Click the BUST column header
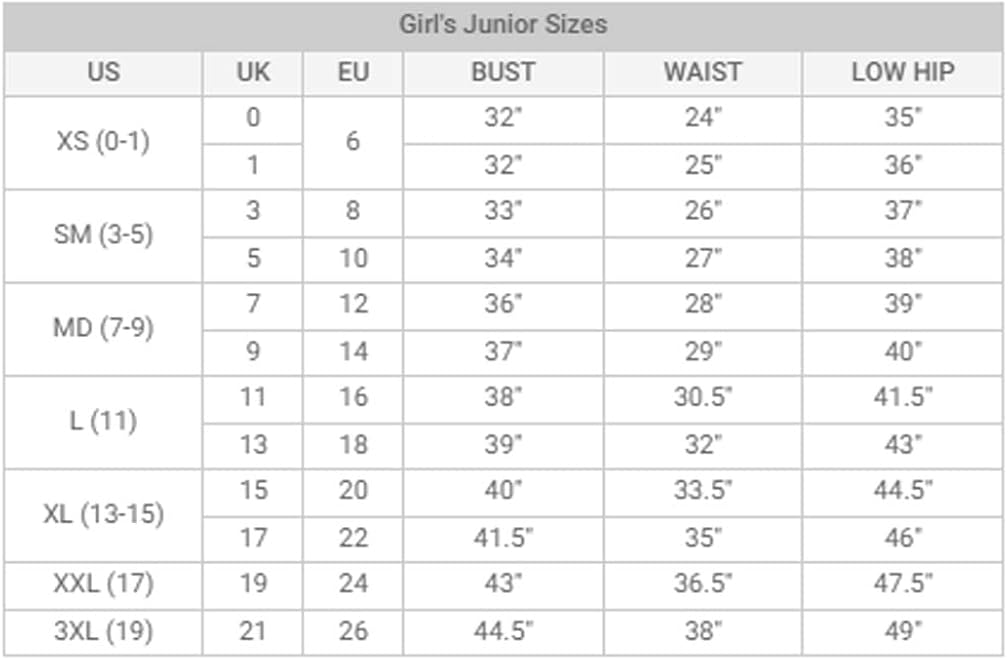Screen dimensions: 1008x660 point(503,72)
